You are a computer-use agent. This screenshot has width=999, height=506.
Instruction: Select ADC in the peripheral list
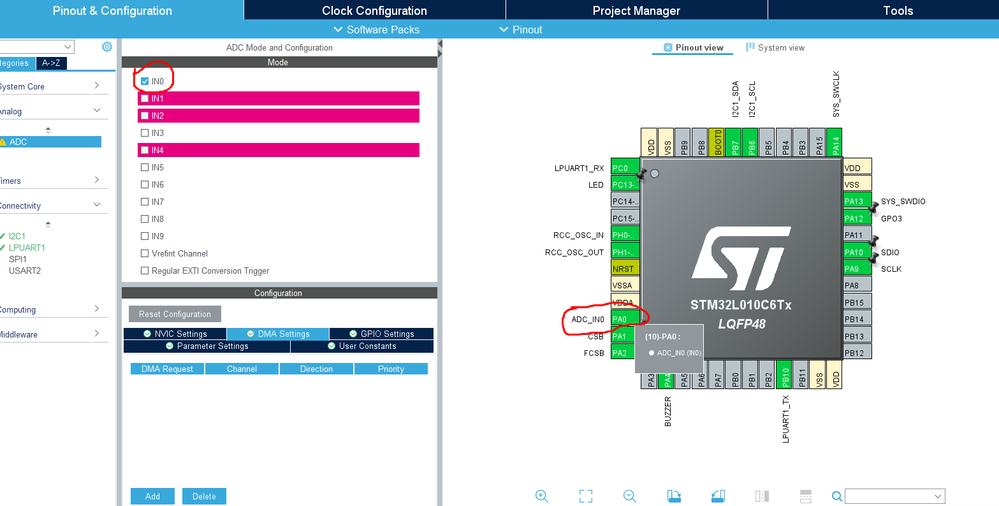tap(50, 141)
